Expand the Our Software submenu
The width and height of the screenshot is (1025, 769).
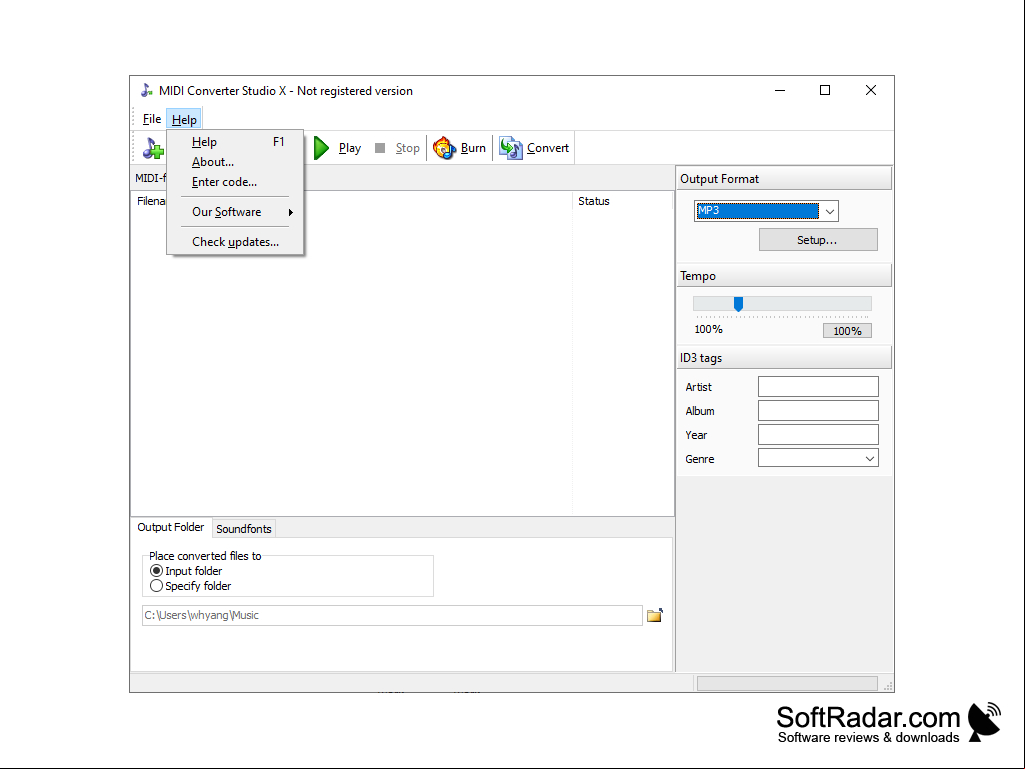pos(235,212)
